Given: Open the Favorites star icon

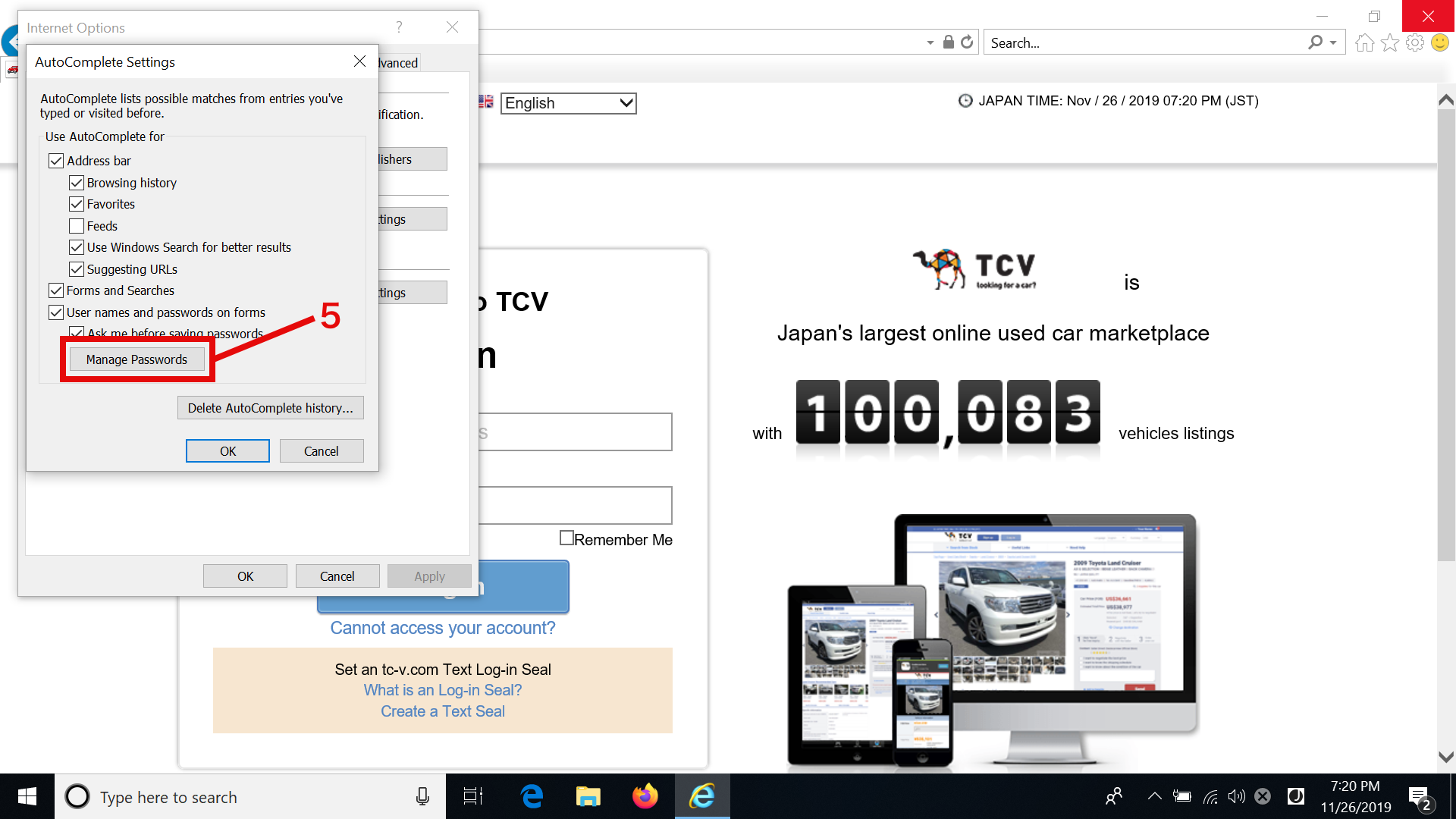Looking at the screenshot, I should coord(1389,43).
